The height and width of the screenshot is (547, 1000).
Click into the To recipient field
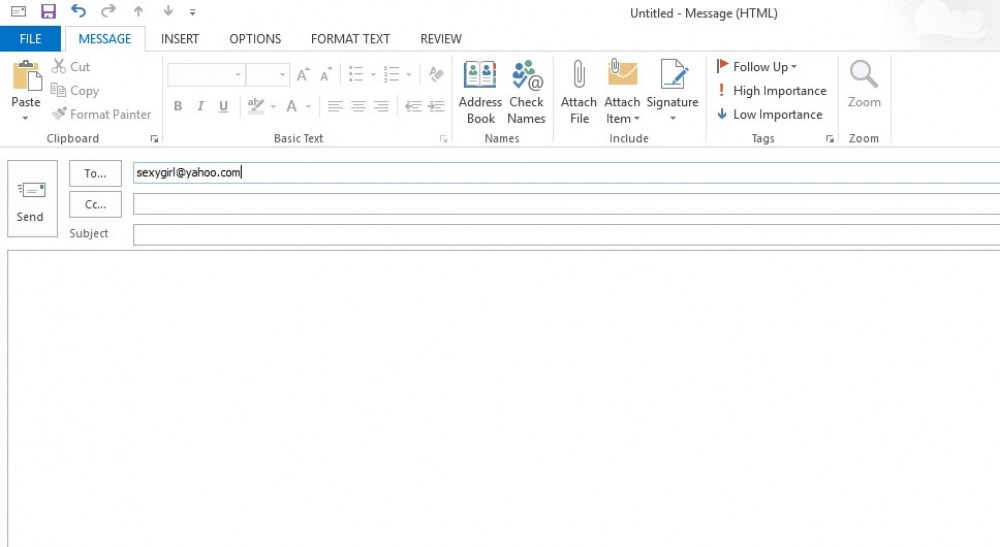566,173
